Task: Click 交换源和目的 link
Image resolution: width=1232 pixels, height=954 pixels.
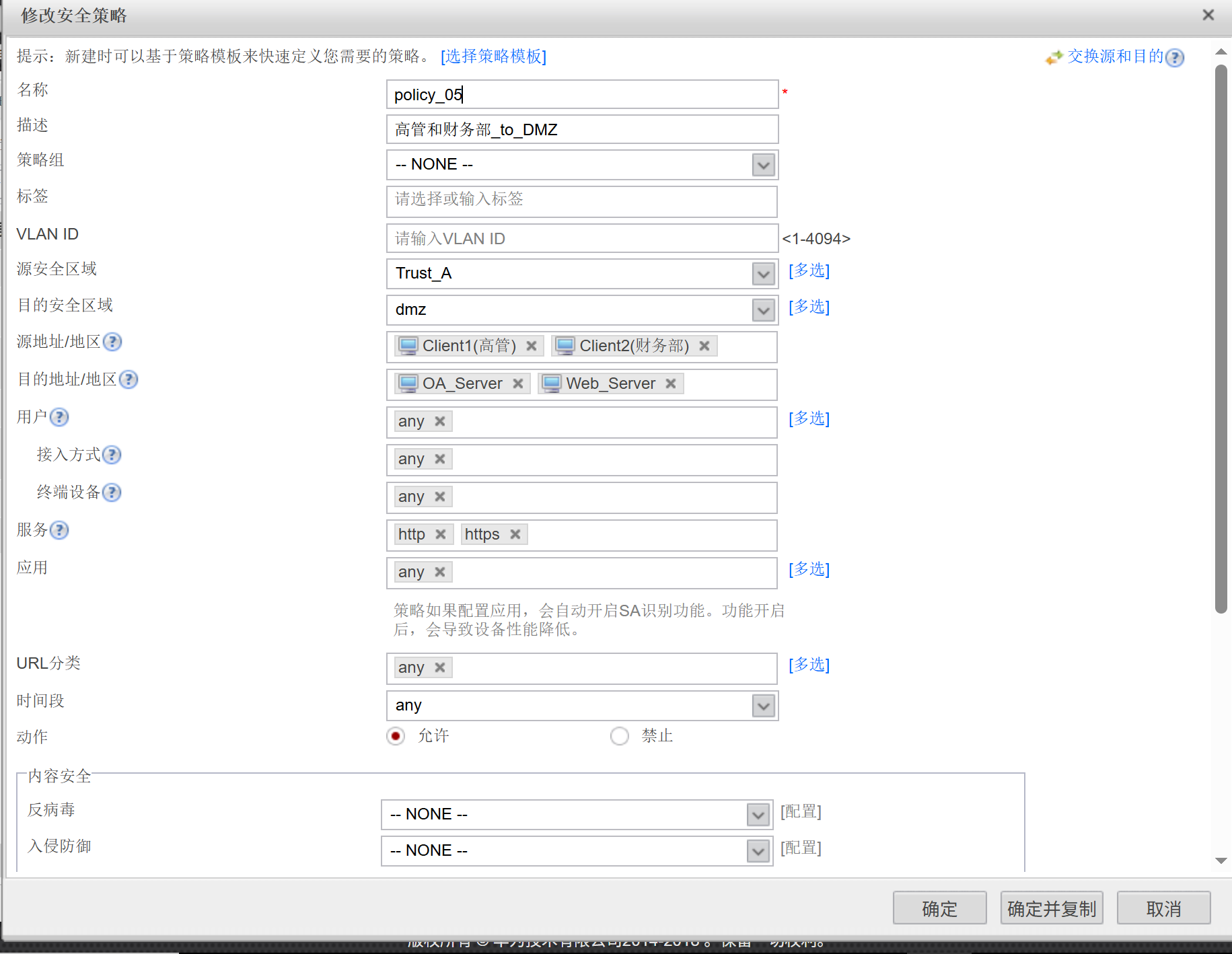Action: pos(1116,57)
